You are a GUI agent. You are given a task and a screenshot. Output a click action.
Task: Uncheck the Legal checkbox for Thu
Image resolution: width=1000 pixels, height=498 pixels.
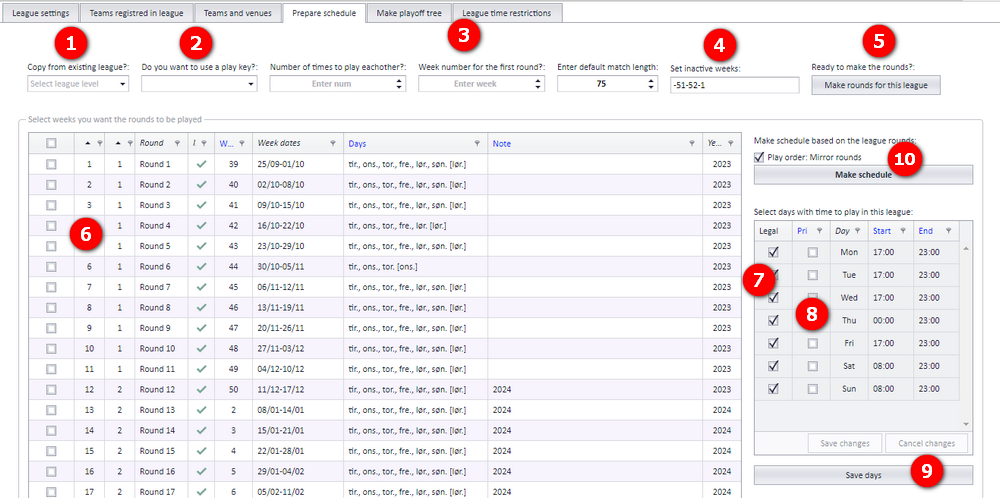773,320
